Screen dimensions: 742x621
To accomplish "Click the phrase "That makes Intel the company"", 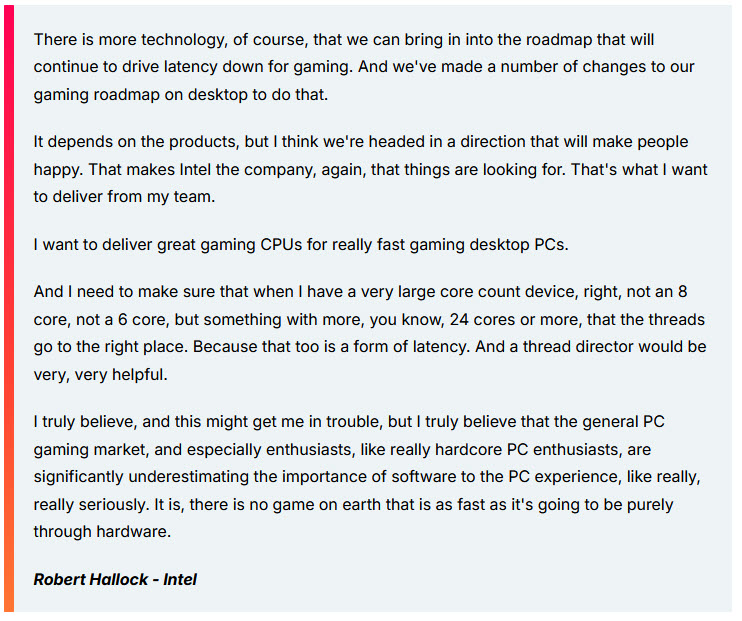I will (177, 169).
